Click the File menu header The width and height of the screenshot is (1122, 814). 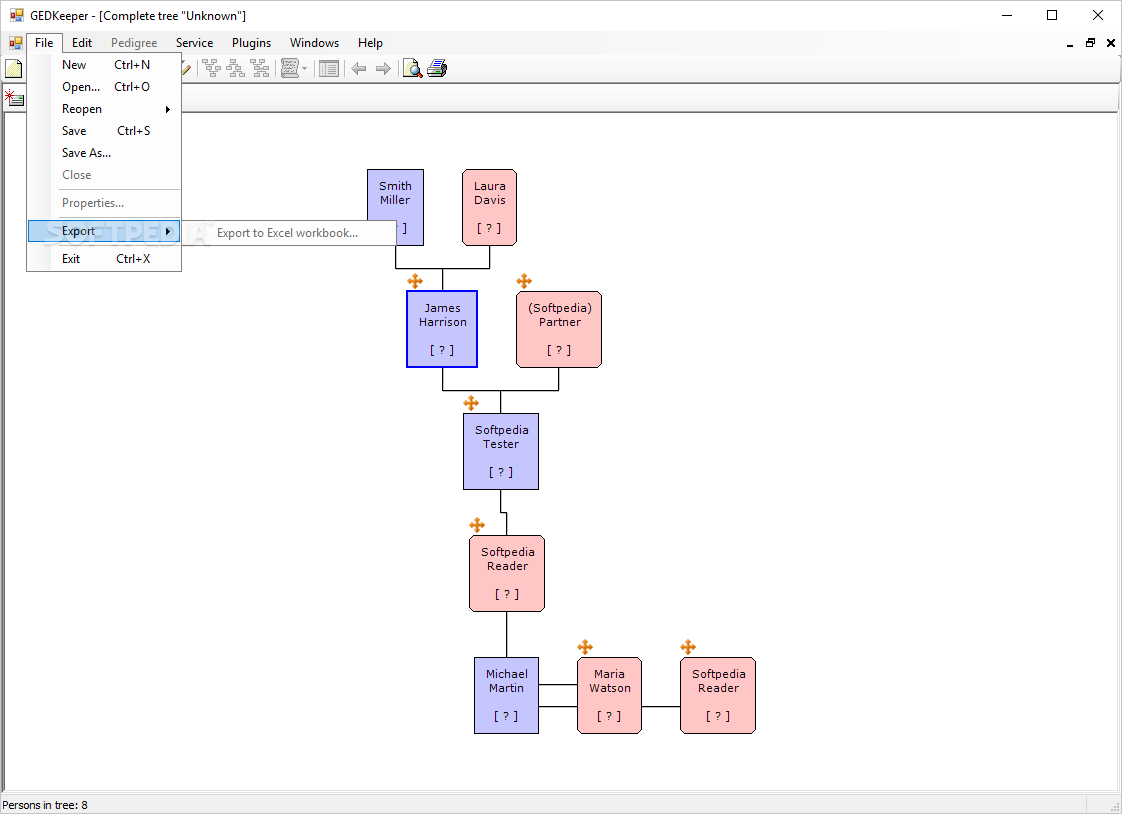44,43
